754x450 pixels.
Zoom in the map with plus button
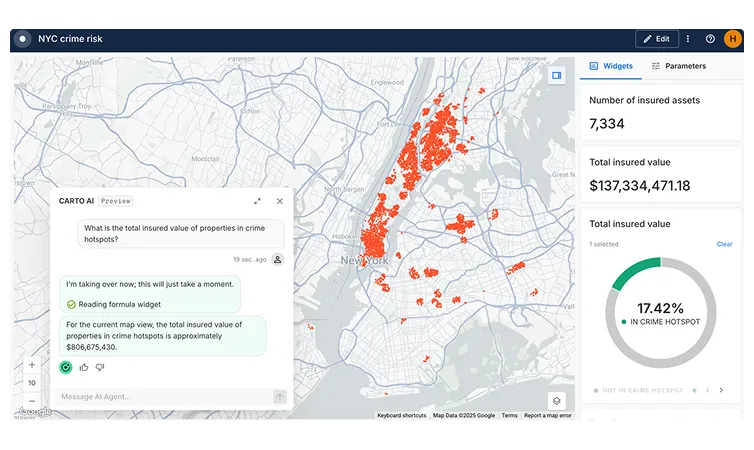(x=32, y=365)
